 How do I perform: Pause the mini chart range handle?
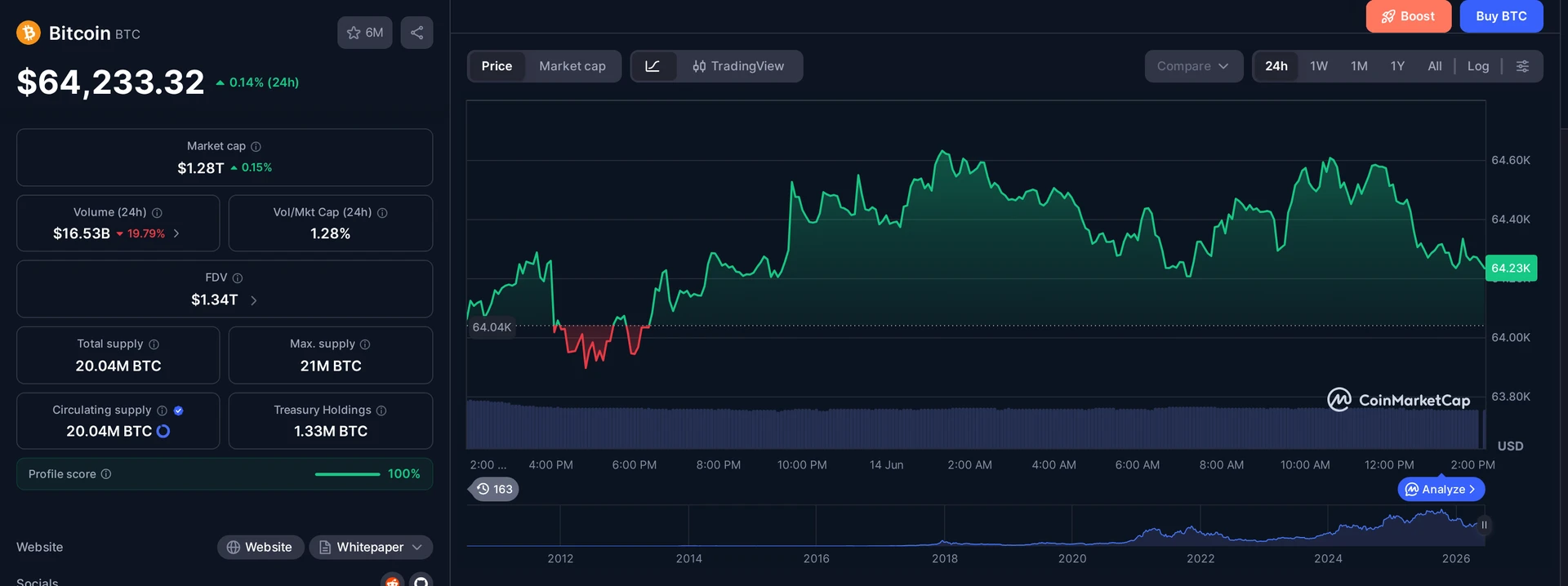[x=1484, y=525]
